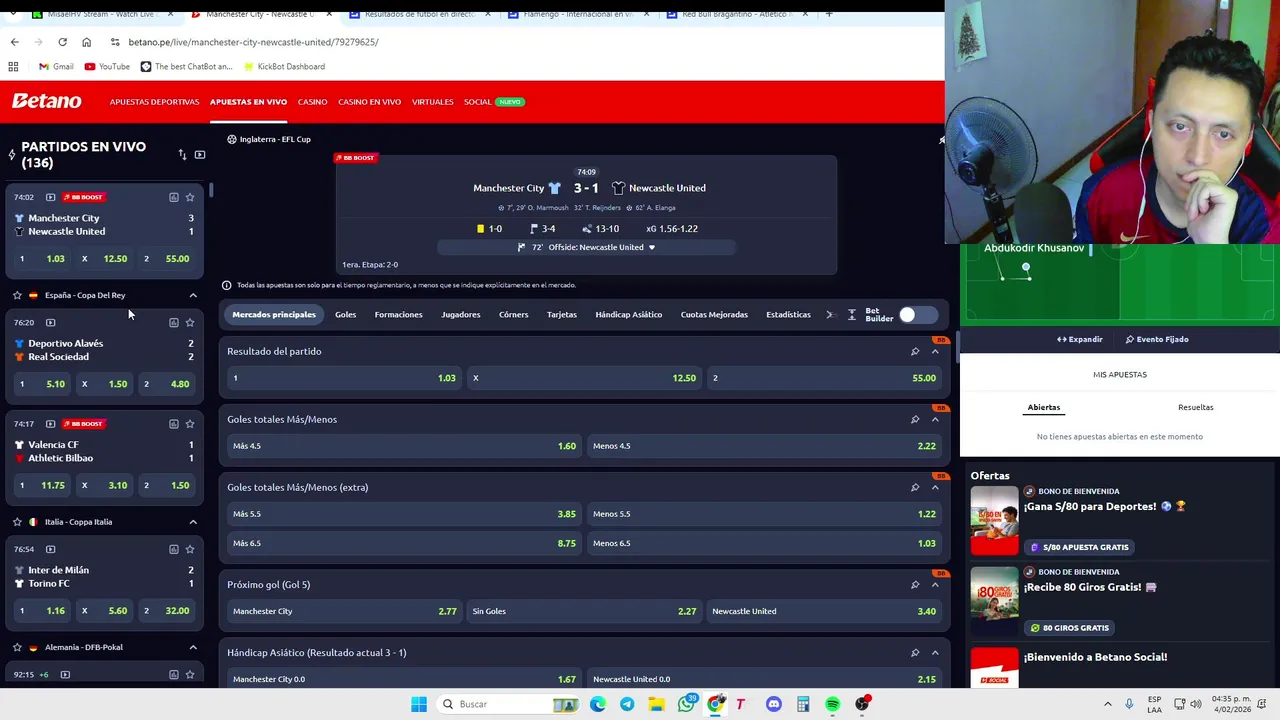
Task: Click the video icon next to 74:17
Action: tap(50, 423)
